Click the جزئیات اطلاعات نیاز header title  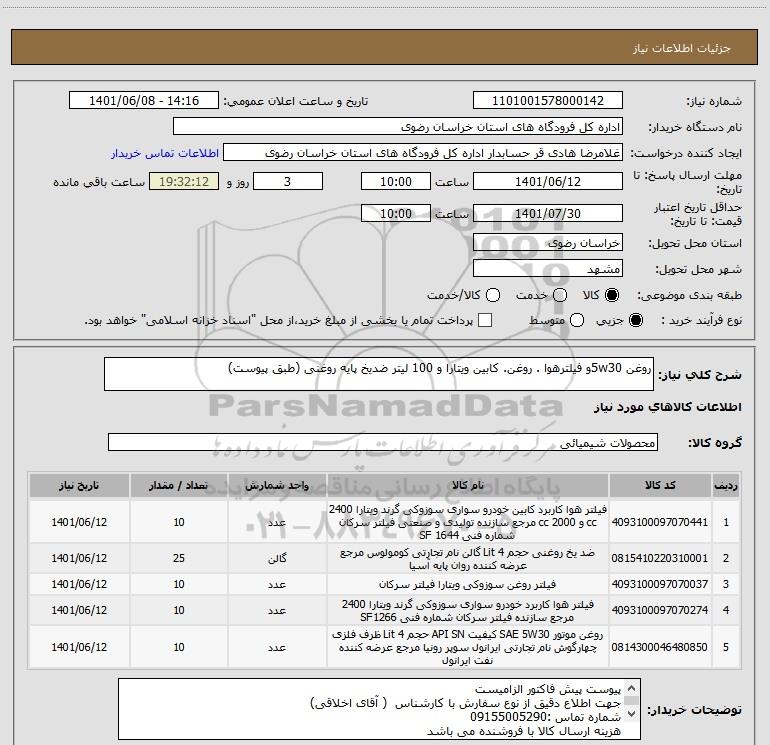click(x=682, y=48)
